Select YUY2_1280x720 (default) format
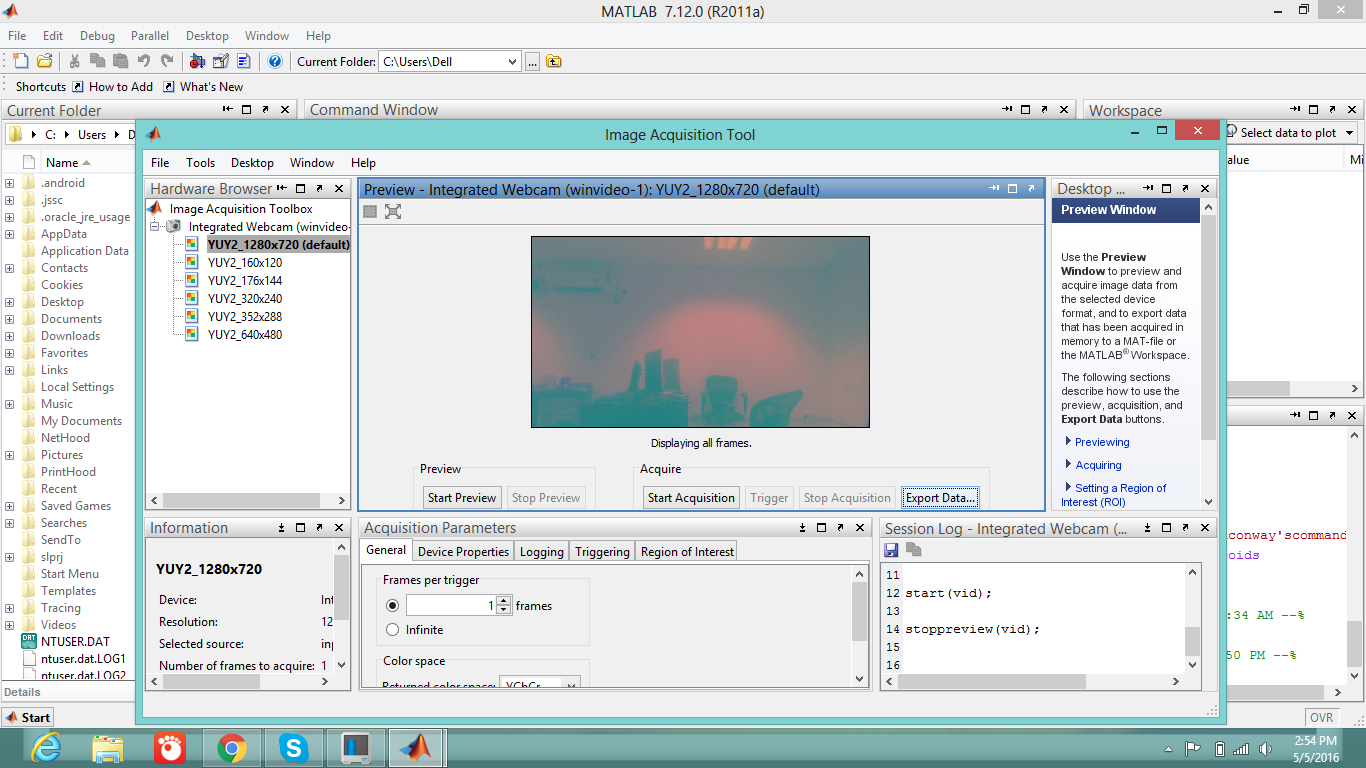The height and width of the screenshot is (768, 1366). click(x=278, y=245)
